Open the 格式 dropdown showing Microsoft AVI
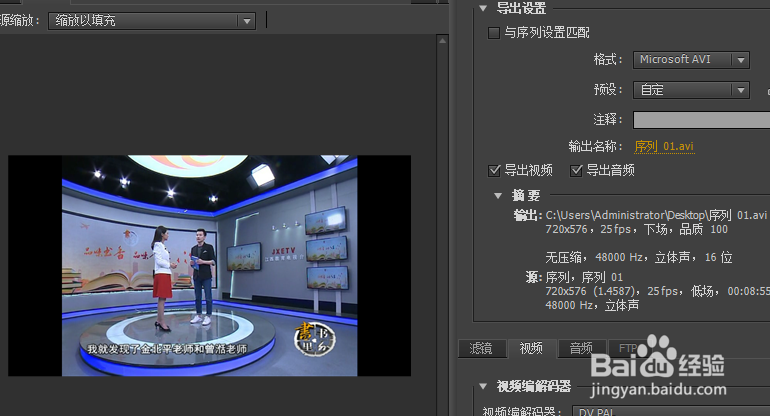Viewport: 770px width, 416px height. point(691,60)
